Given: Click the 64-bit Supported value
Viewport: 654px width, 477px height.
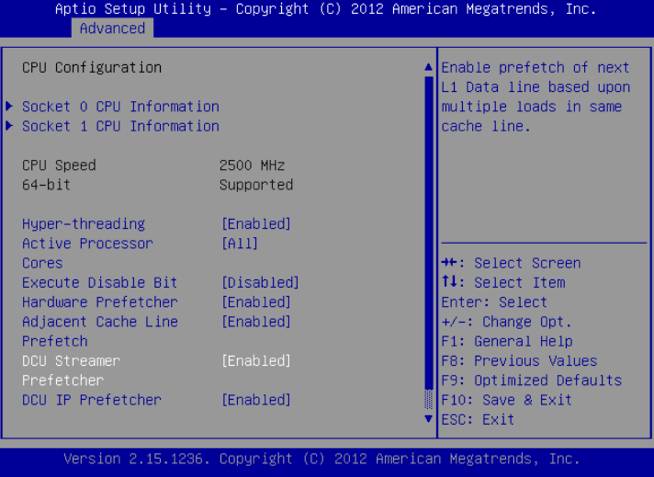Looking at the screenshot, I should click(x=256, y=185).
